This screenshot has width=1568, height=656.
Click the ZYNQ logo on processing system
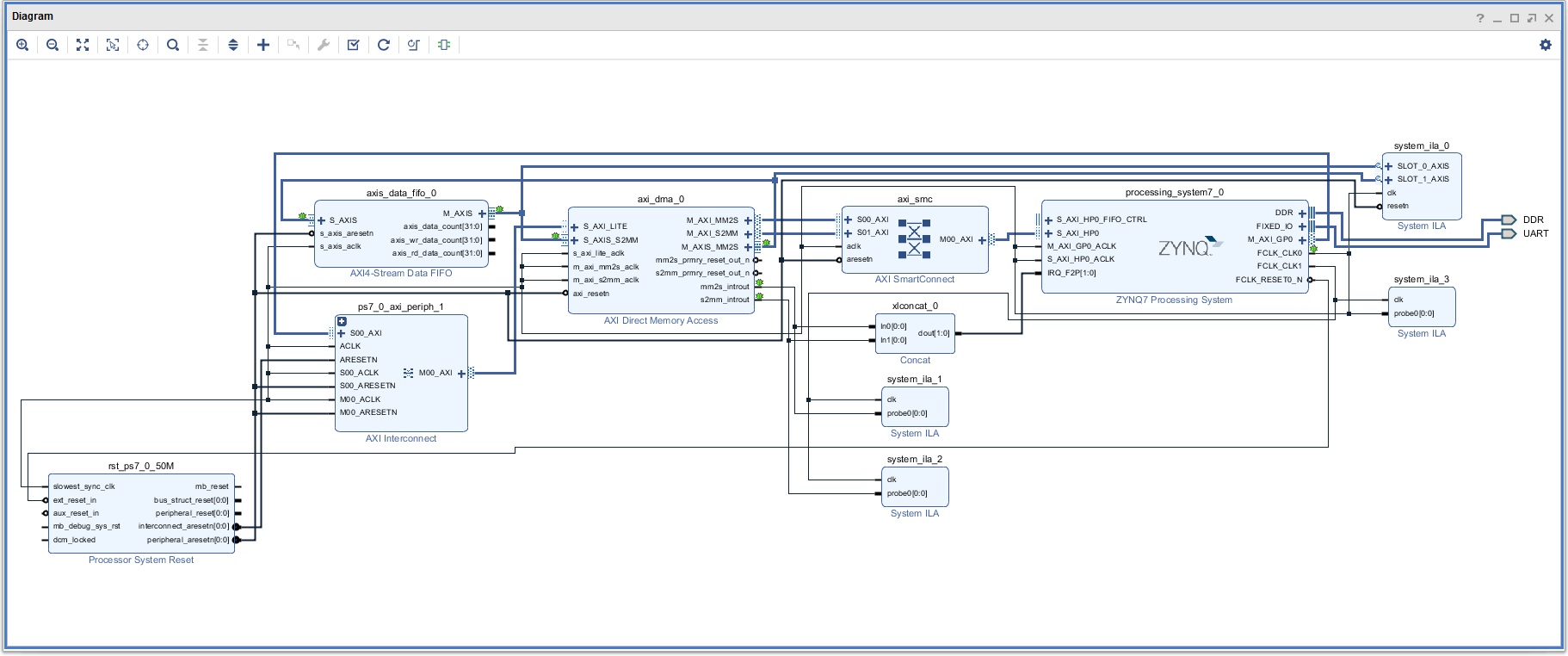pos(1190,247)
